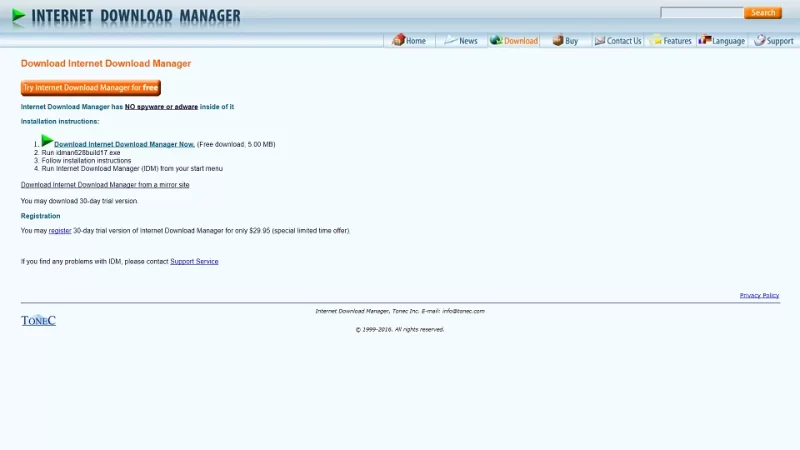Click the green arrow logo in header

tap(18, 17)
